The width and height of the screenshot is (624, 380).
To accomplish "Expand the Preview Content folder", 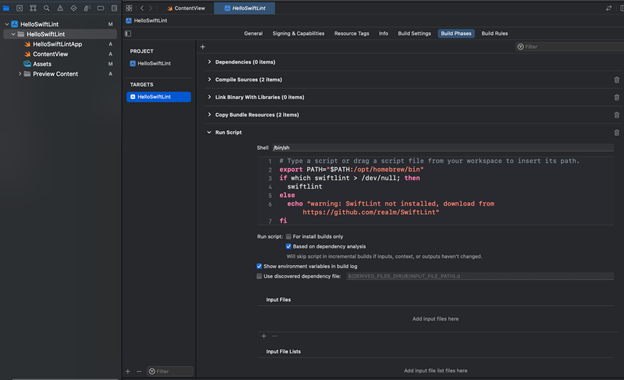I will click(20, 74).
